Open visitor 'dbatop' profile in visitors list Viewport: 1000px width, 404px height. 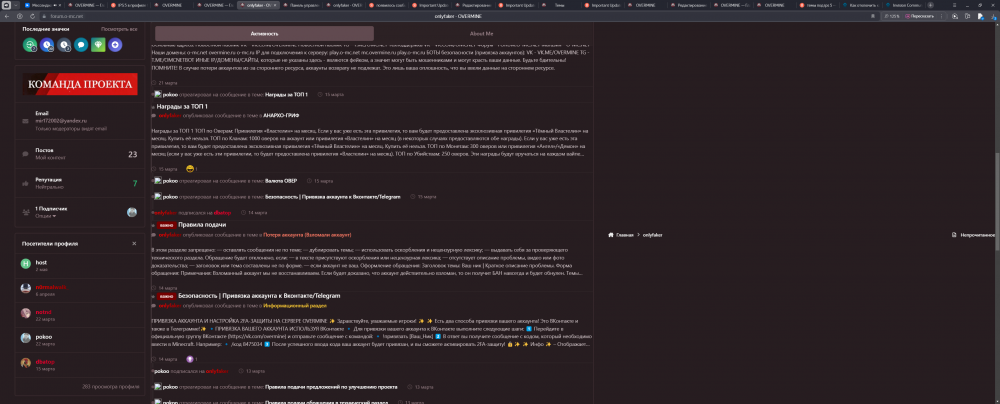45,361
